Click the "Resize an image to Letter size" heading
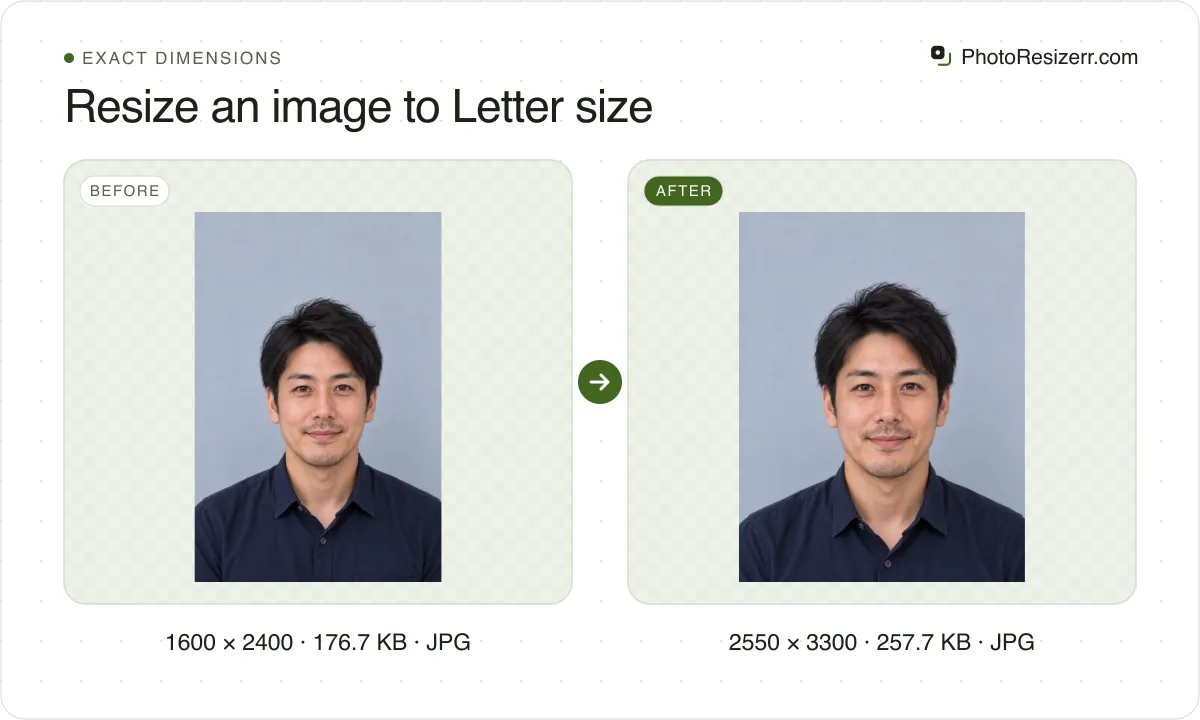The image size is (1200, 720). pyautogui.click(x=359, y=107)
